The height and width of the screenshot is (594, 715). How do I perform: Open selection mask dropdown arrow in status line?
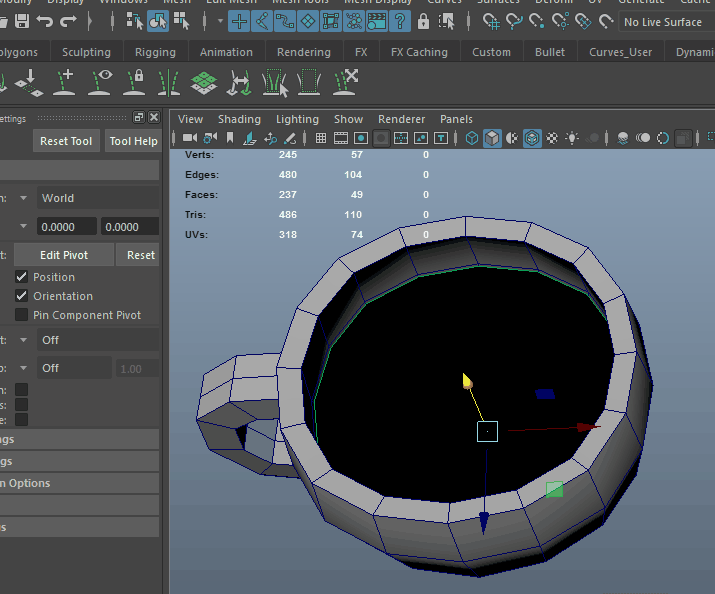coord(220,21)
